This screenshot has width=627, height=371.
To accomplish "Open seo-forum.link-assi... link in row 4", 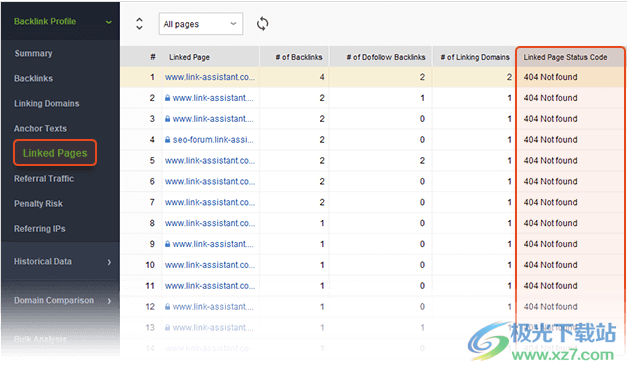I will [x=213, y=140].
